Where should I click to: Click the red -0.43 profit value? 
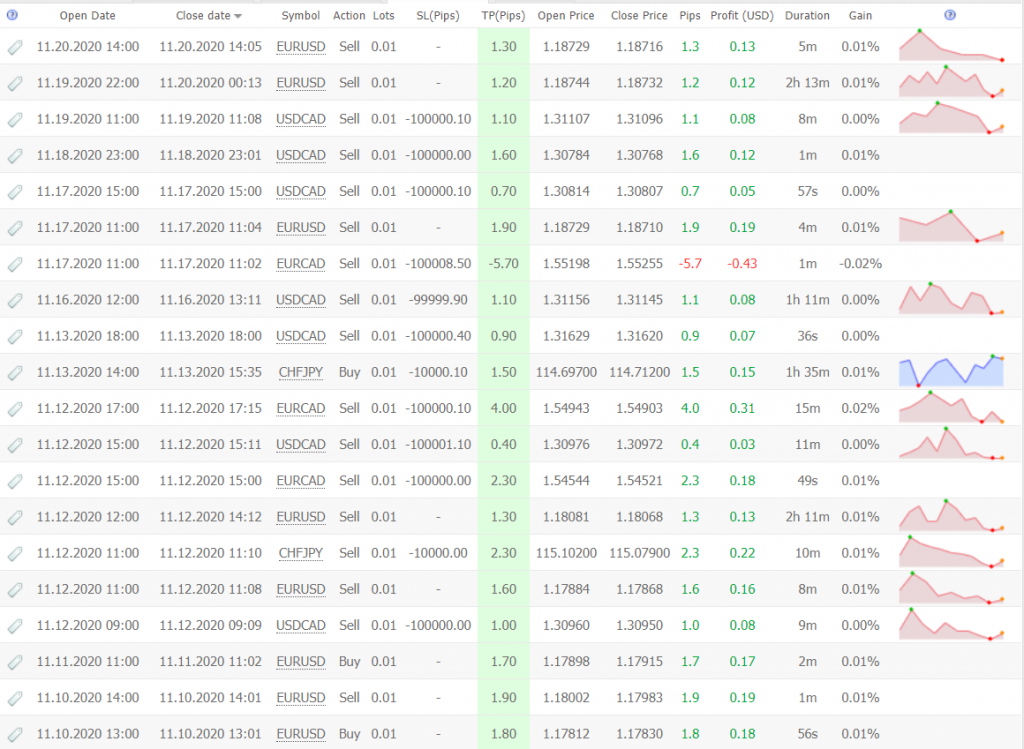coord(741,264)
